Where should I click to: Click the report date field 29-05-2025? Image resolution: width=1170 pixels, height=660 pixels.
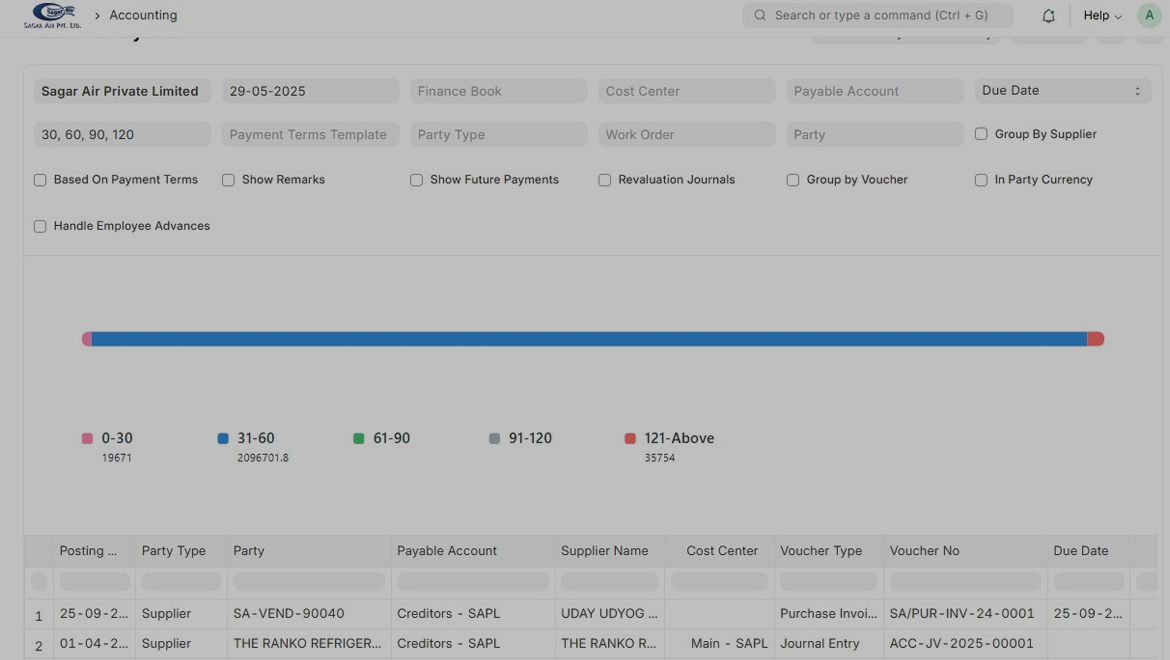coord(310,91)
